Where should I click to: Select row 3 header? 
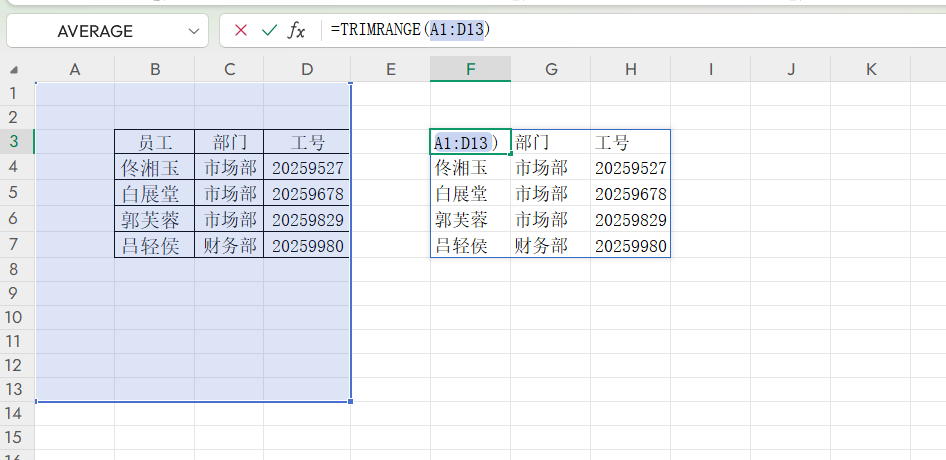pos(15,142)
